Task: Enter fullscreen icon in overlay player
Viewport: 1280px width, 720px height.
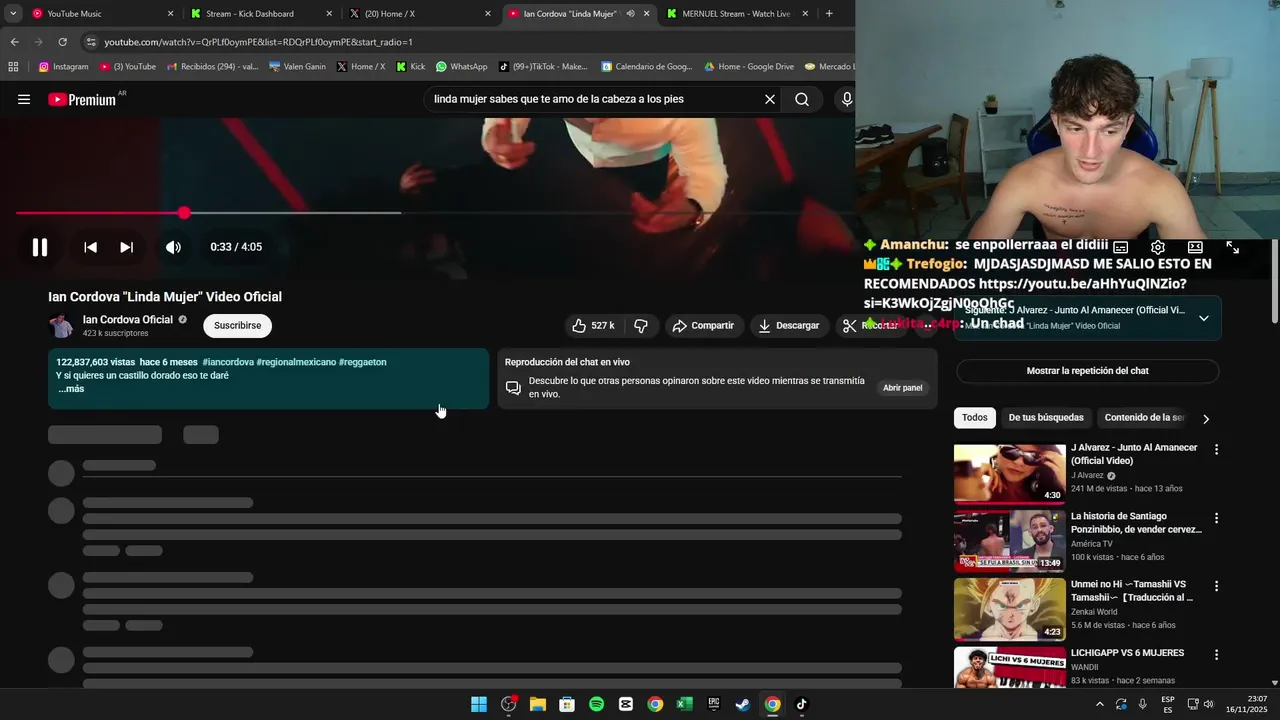Action: tap(1232, 247)
